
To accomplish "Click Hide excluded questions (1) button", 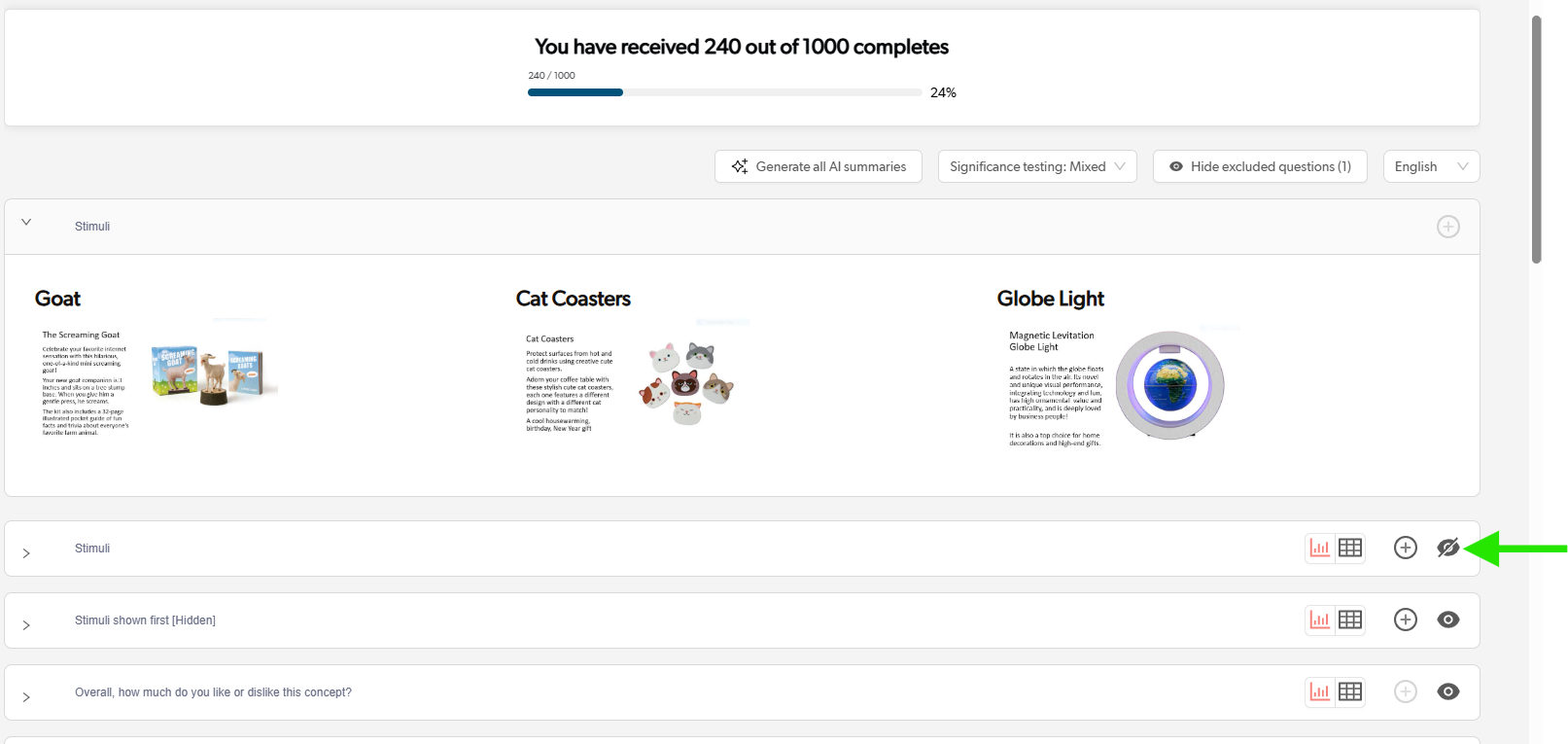I will click(1259, 166).
